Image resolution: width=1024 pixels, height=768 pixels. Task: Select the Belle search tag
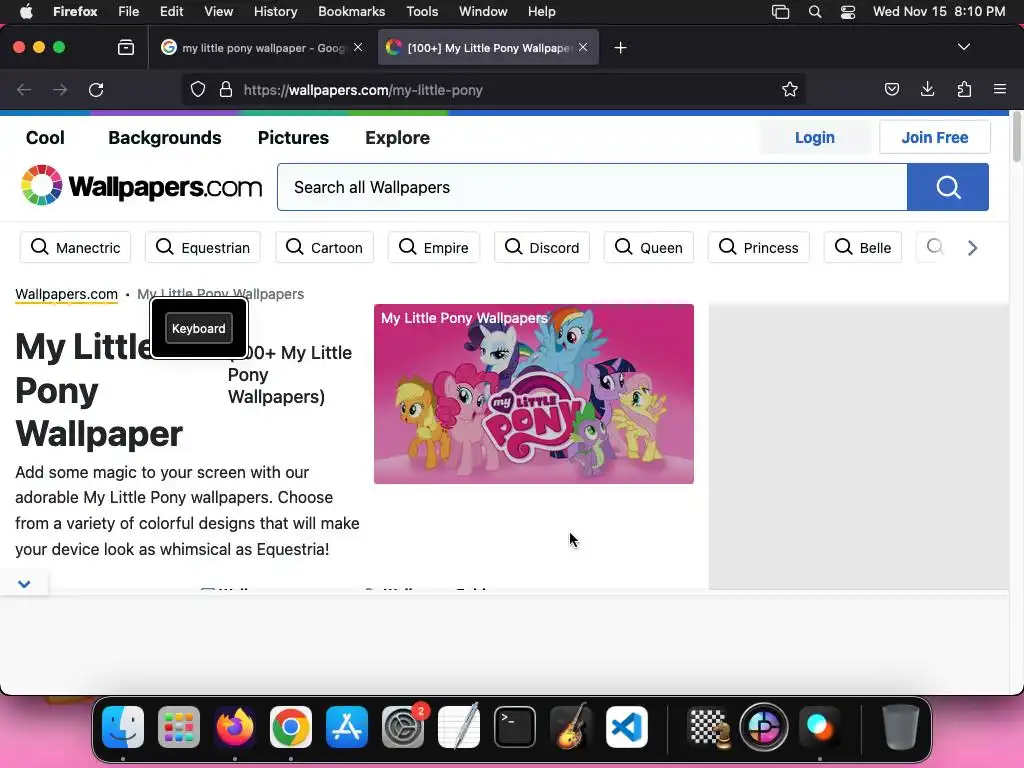click(x=863, y=248)
